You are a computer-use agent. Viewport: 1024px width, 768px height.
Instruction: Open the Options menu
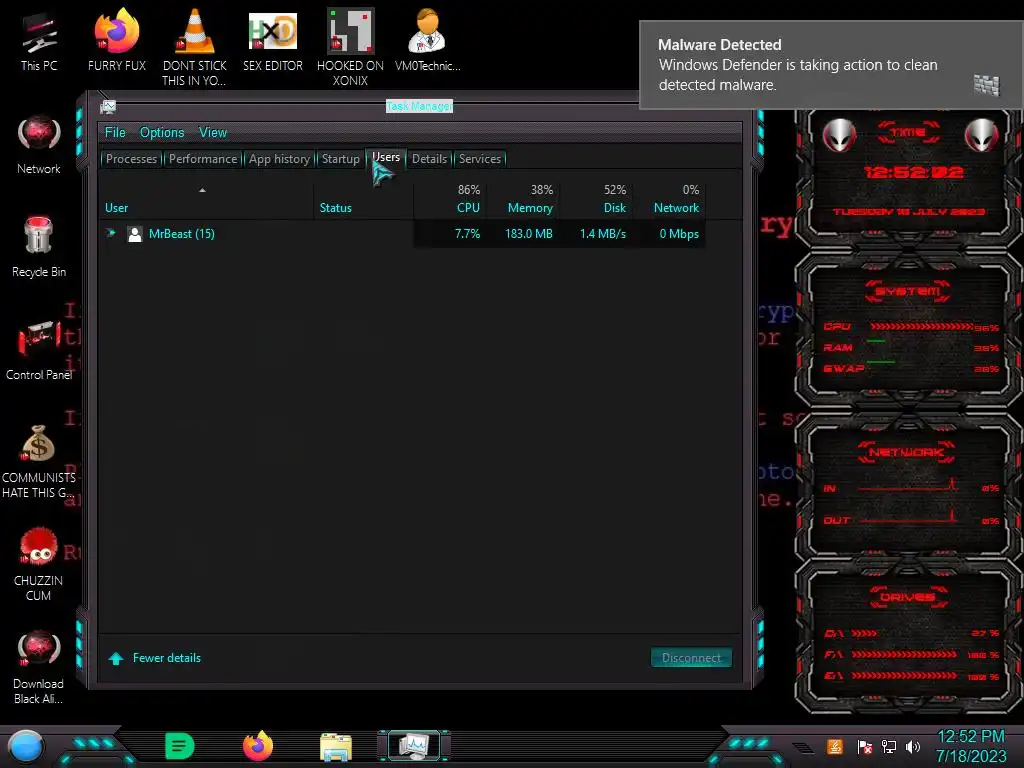(162, 133)
